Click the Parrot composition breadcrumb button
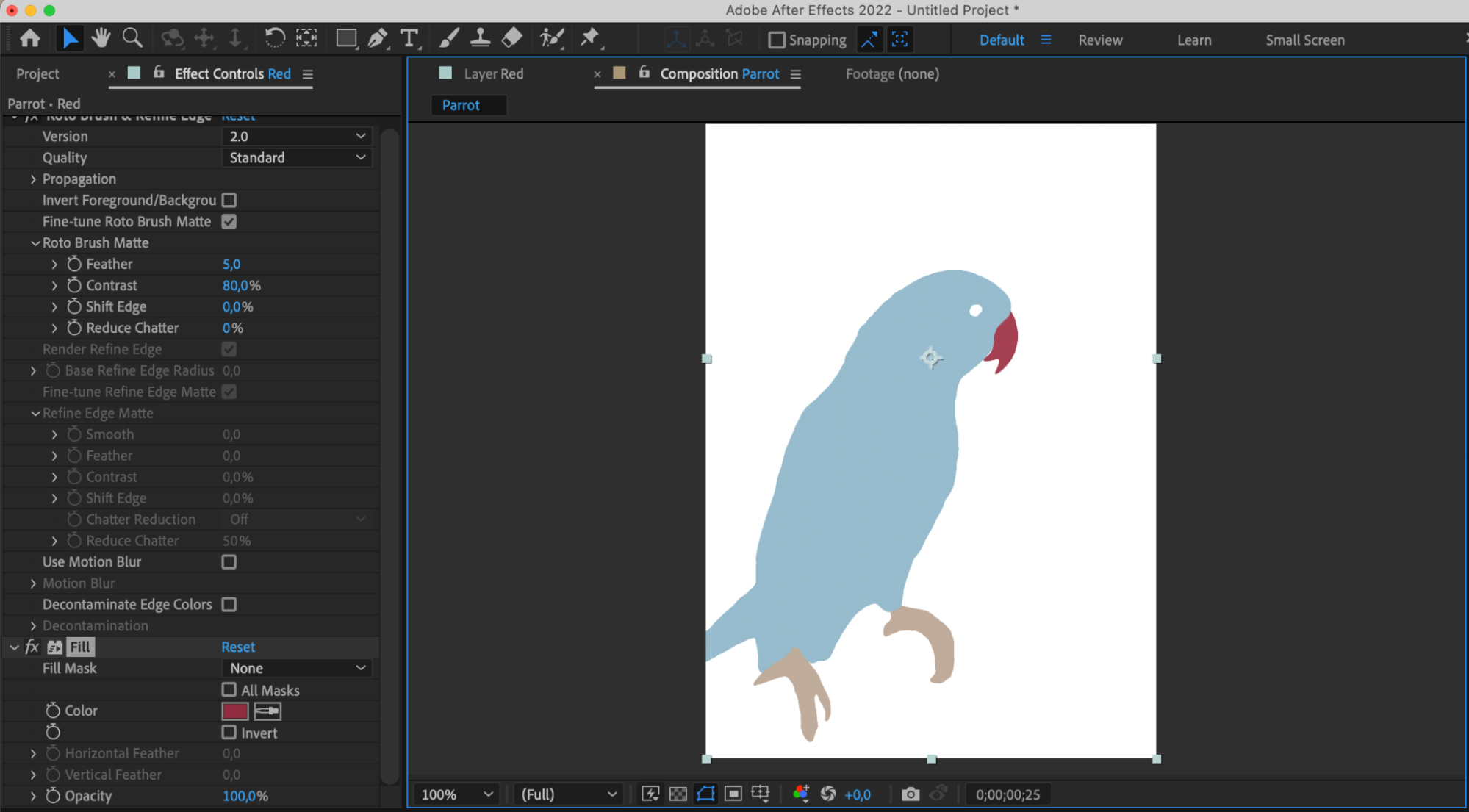 [468, 105]
